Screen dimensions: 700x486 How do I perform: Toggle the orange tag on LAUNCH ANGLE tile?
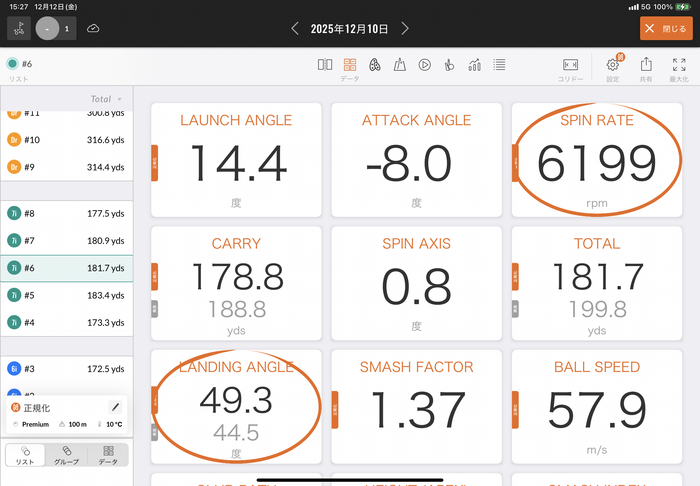coord(154,159)
